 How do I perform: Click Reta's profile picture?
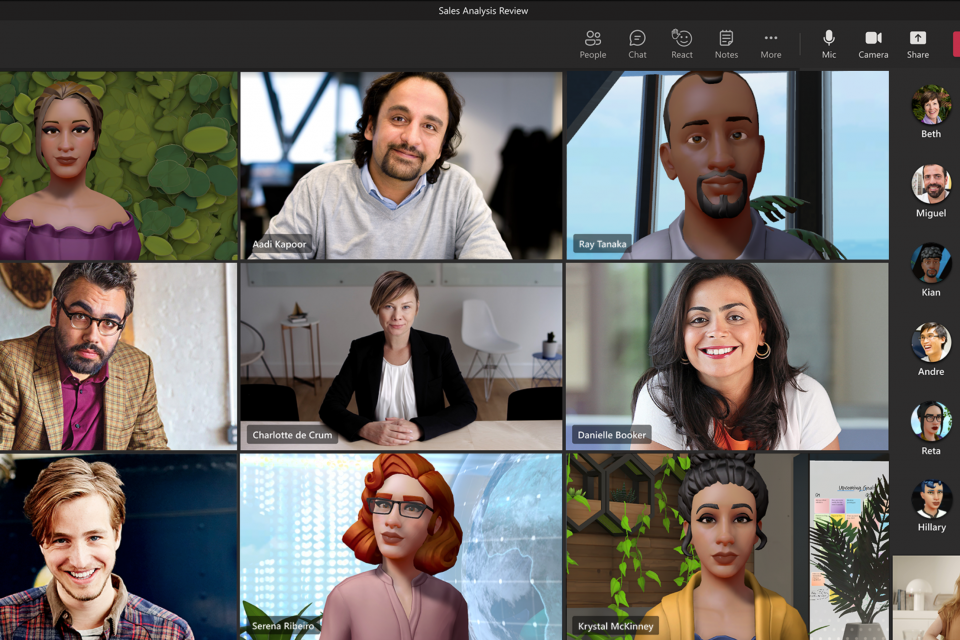tap(931, 421)
